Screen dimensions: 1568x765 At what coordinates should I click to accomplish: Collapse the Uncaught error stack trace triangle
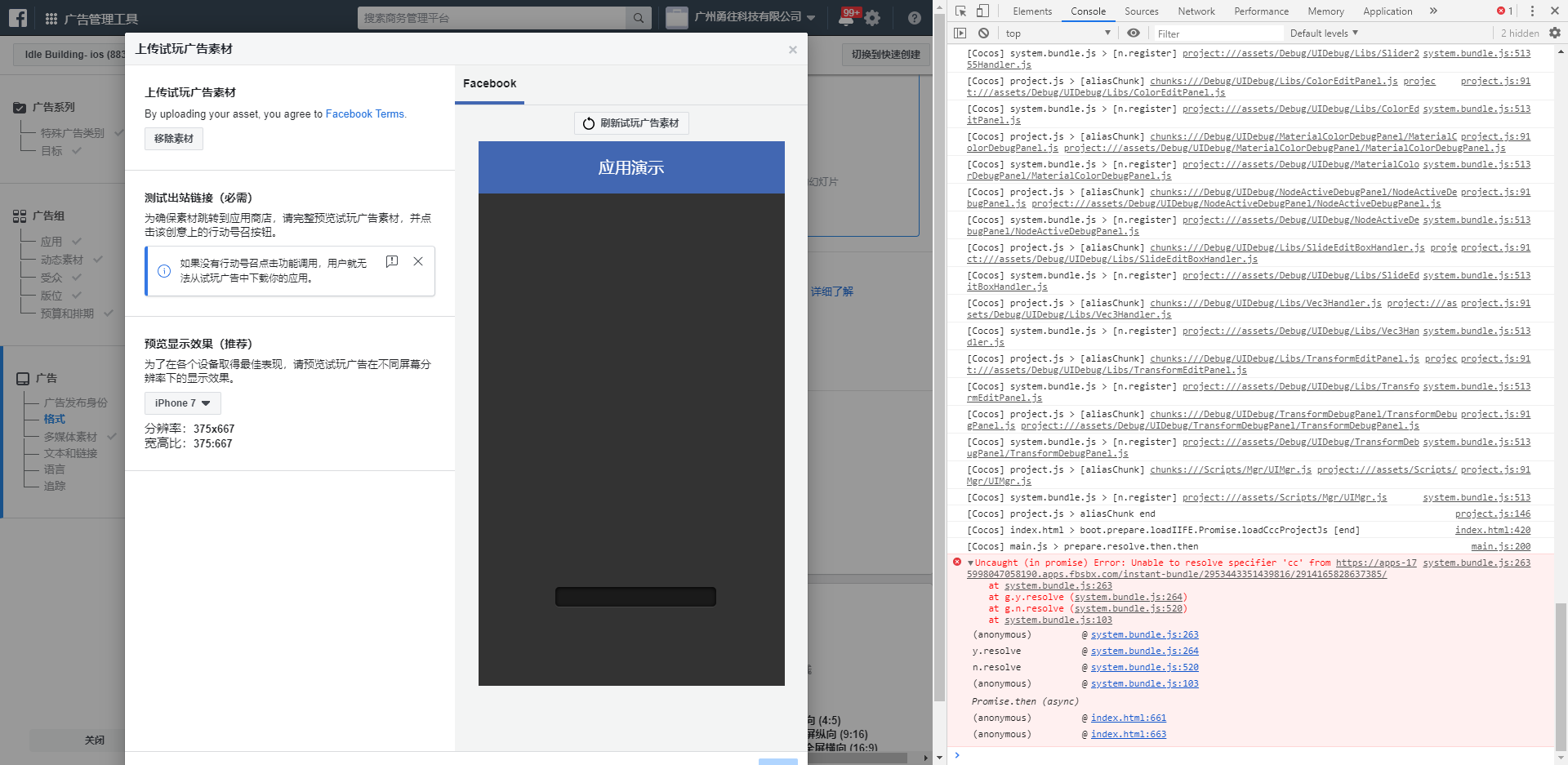coord(970,563)
